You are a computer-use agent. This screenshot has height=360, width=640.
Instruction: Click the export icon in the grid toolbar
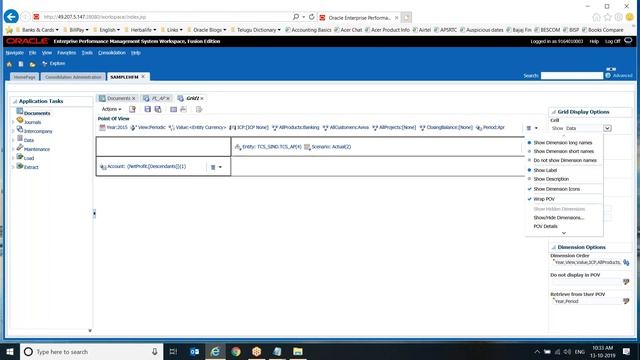pos(199,109)
